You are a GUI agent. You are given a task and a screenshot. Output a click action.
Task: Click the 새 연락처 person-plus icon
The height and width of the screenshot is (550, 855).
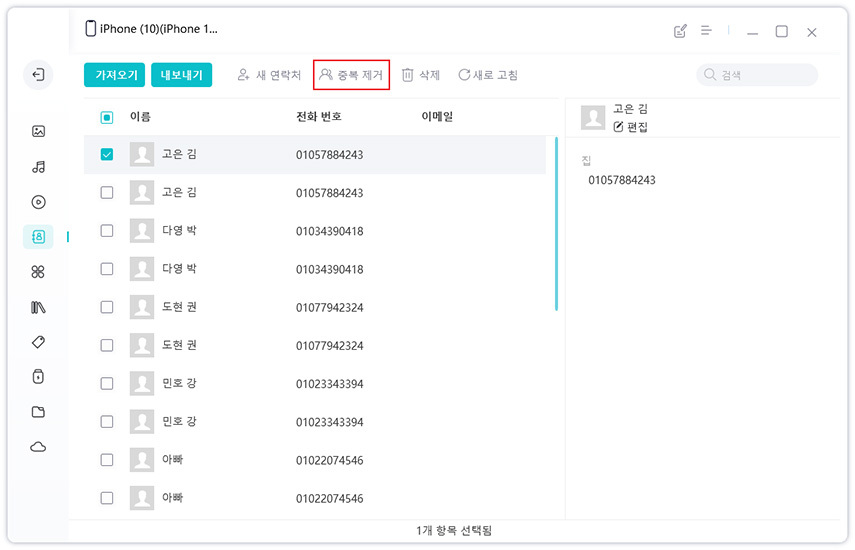coord(243,75)
